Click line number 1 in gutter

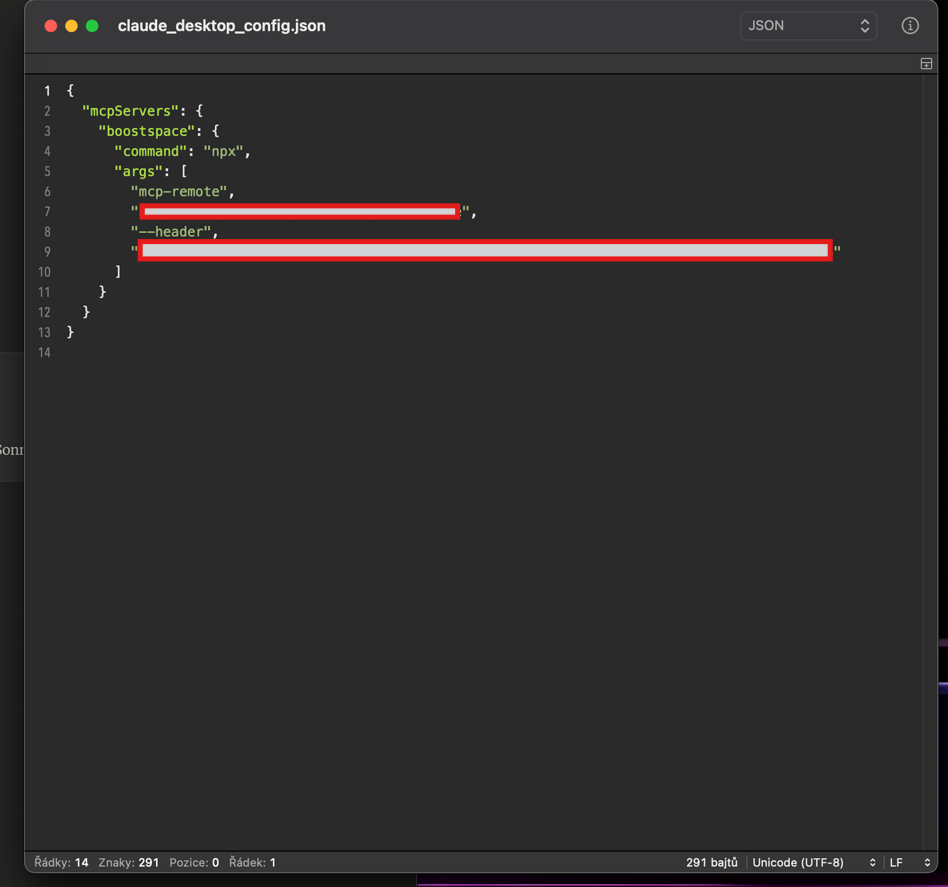tap(47, 91)
